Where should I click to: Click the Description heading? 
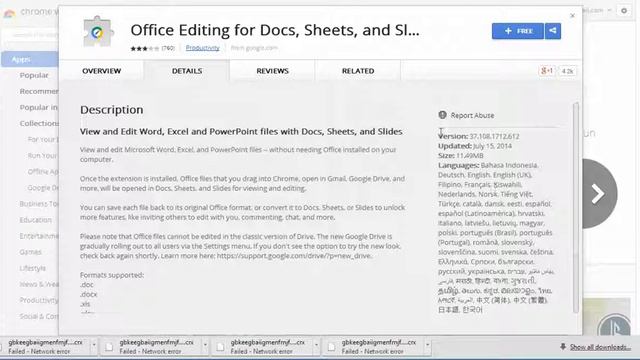click(x=111, y=110)
